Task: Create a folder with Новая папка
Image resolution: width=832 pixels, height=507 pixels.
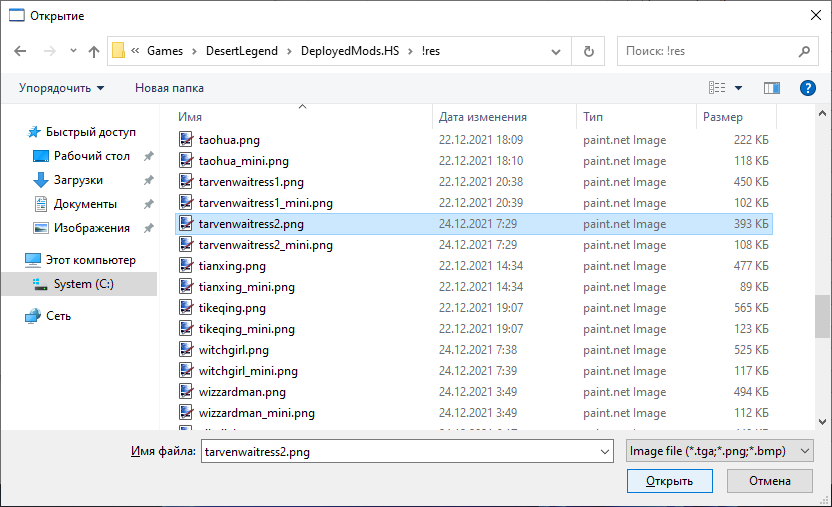Action: [169, 88]
